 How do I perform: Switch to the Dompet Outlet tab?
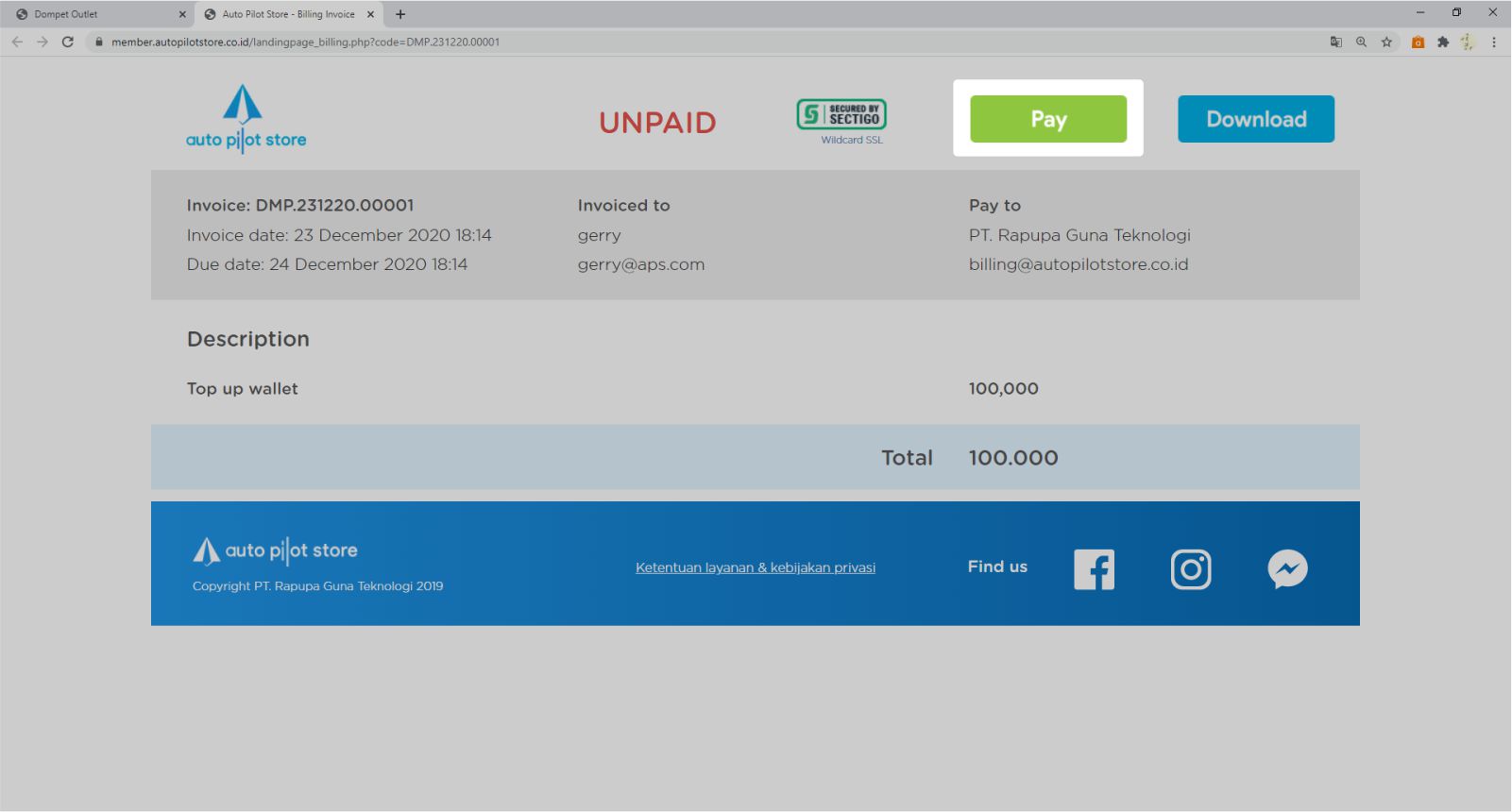coord(94,14)
